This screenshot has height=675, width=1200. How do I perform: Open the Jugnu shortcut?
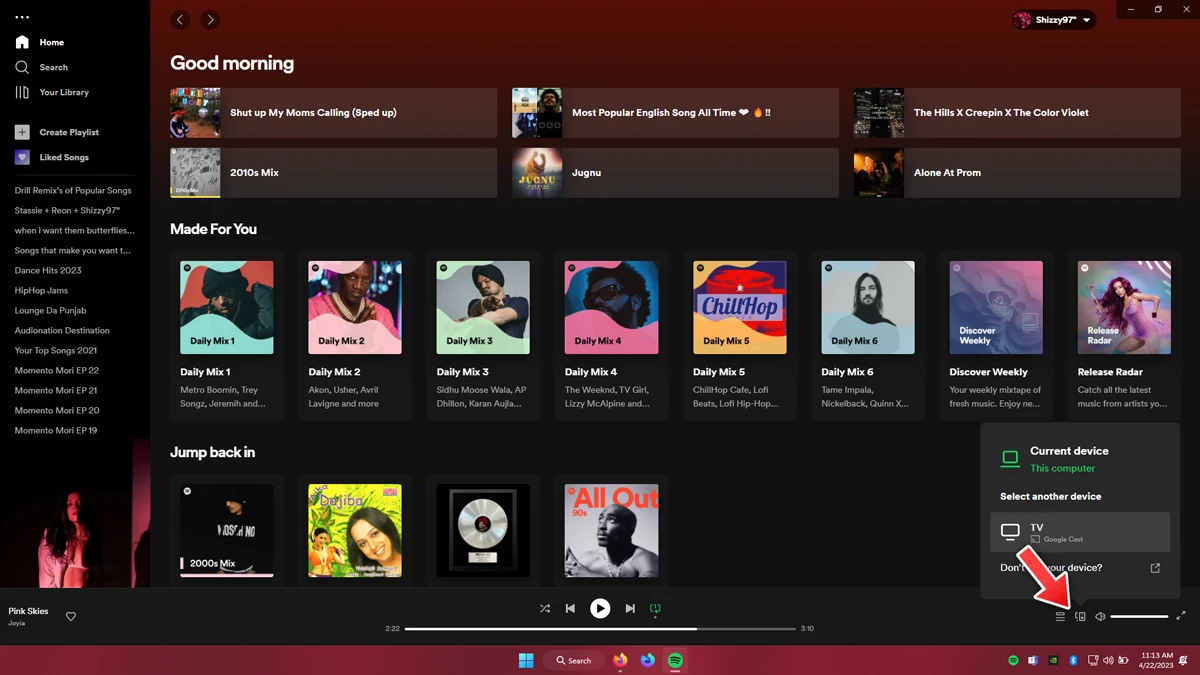[675, 172]
